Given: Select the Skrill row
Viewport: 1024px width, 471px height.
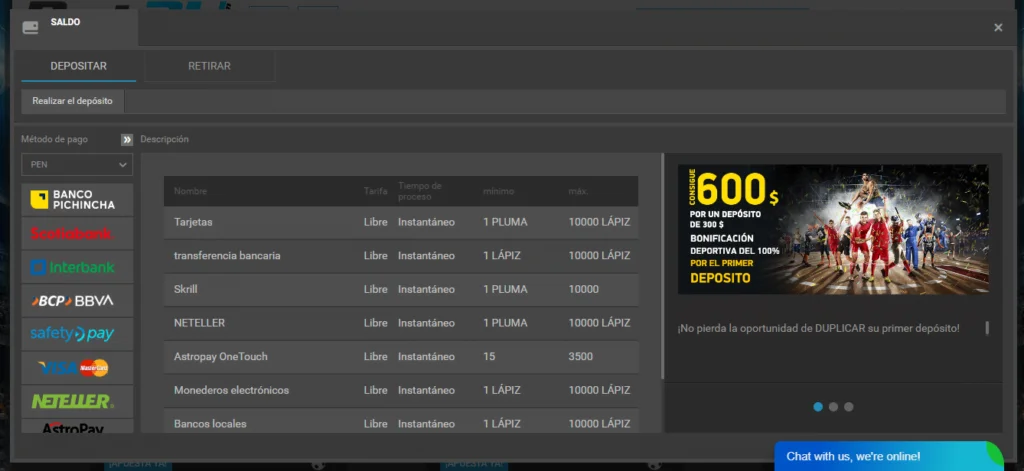Looking at the screenshot, I should (401, 289).
